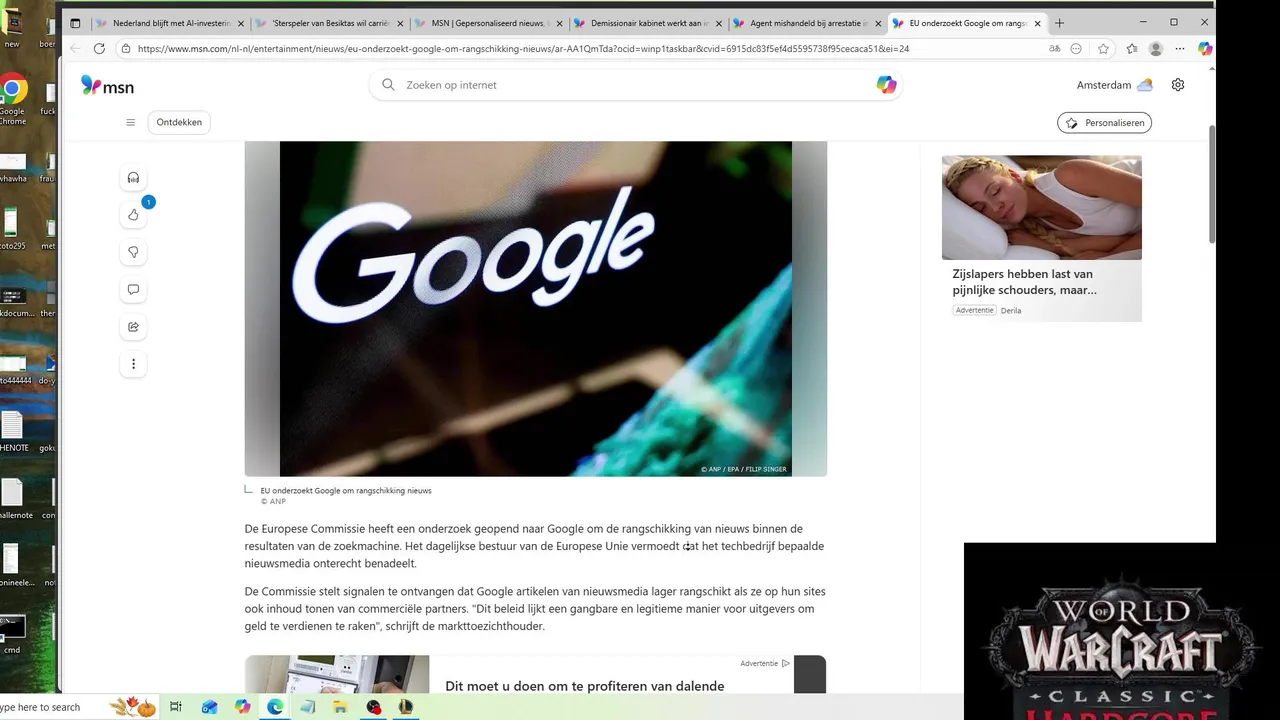The height and width of the screenshot is (720, 1280).
Task: Go back with the Edge back arrow
Action: (x=75, y=48)
